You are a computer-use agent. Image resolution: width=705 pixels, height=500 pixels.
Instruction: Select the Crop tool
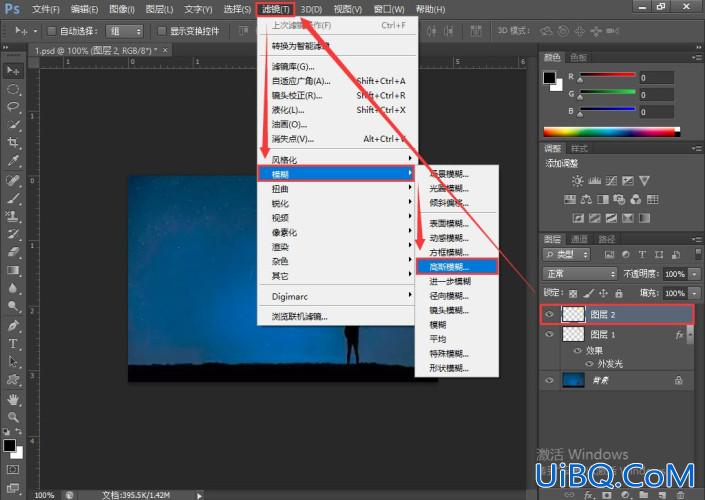13,143
